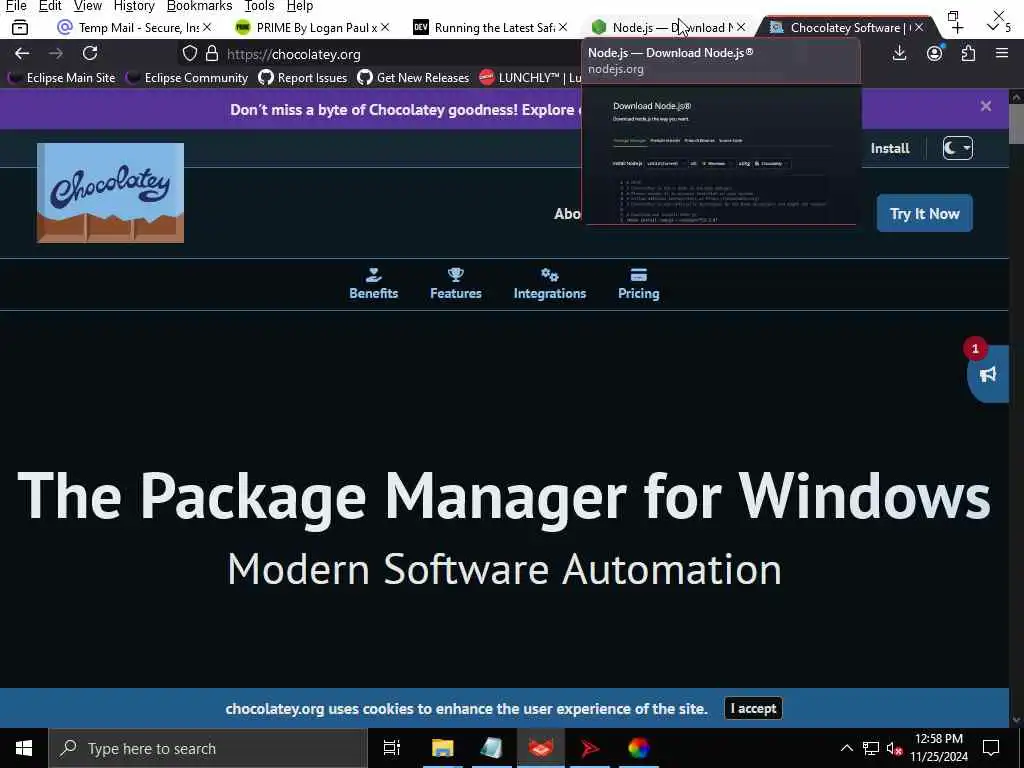Open the Install link in header
The image size is (1024, 768).
pos(889,148)
